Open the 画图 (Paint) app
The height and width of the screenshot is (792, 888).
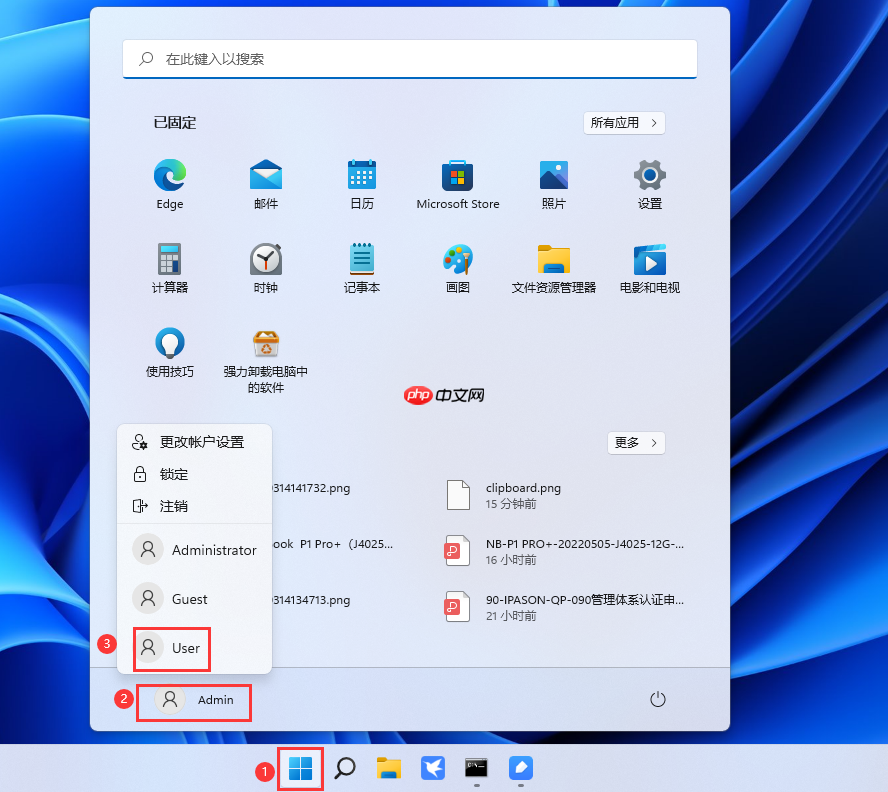457,267
